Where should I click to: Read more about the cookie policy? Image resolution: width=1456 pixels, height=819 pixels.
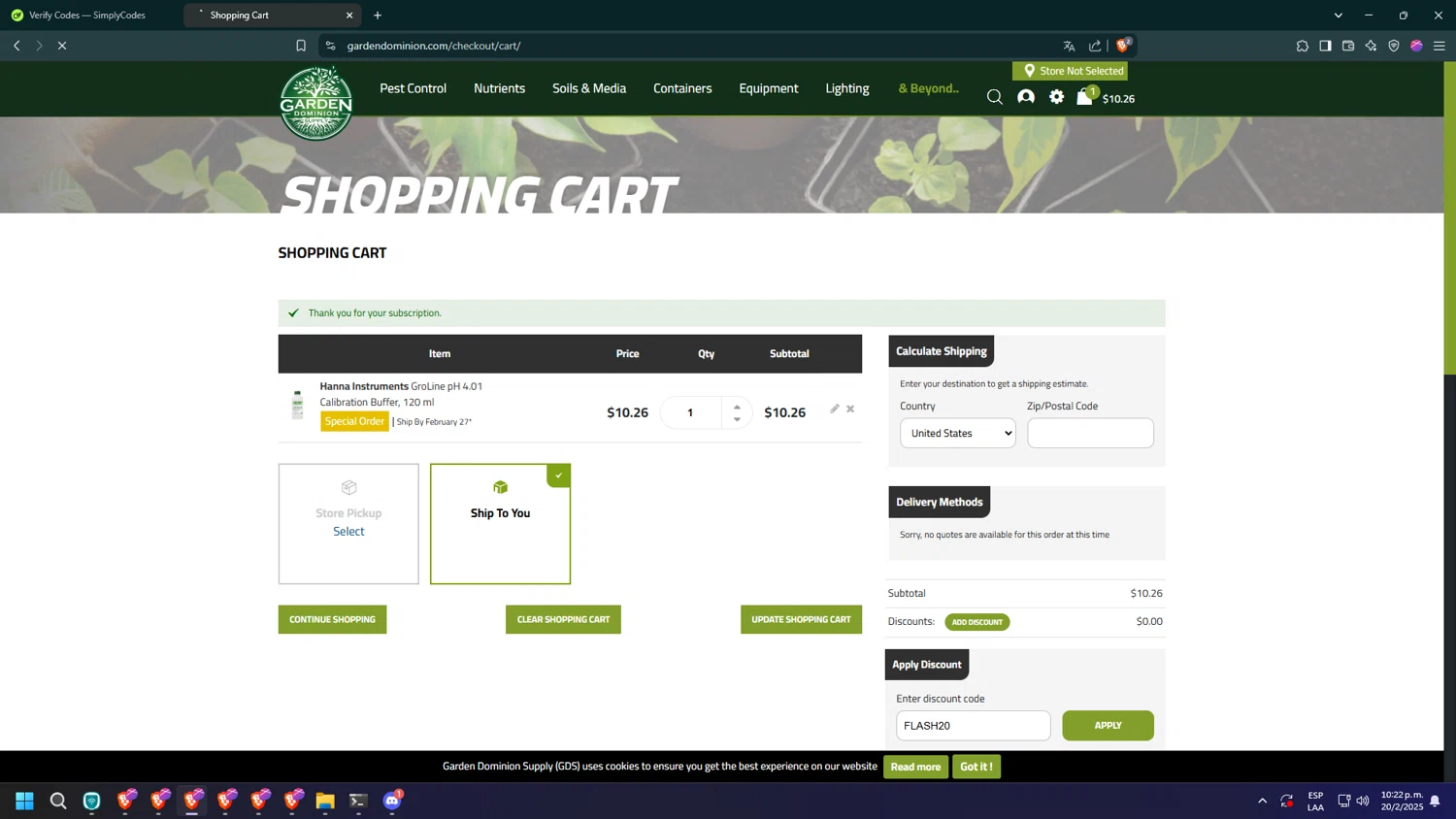(915, 767)
